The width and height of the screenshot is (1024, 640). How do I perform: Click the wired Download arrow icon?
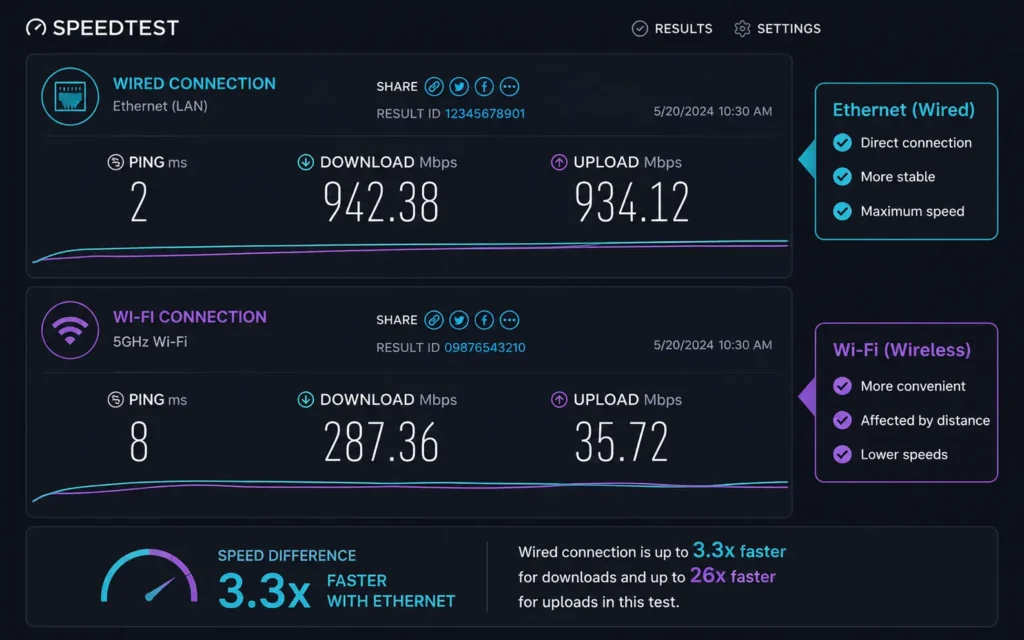(306, 162)
